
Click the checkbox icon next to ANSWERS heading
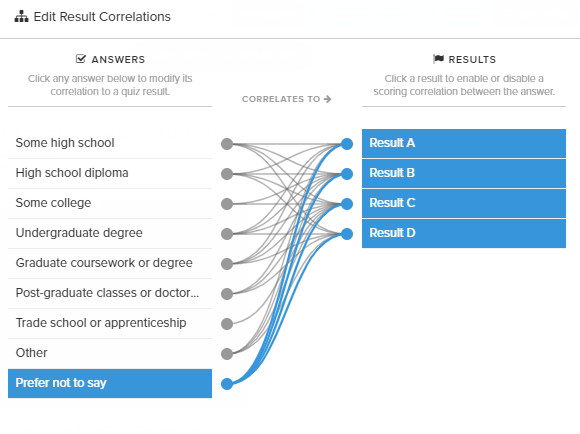click(81, 59)
